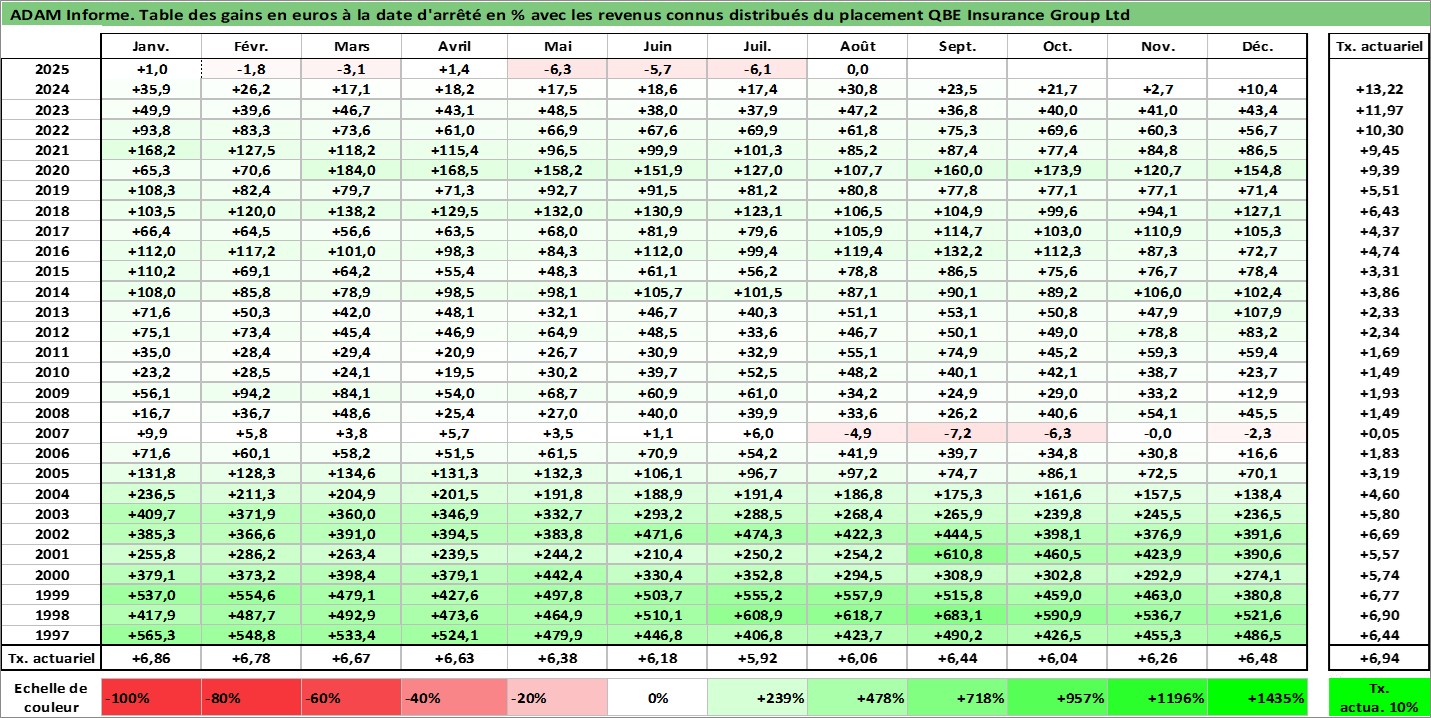
Task: Click 2016 Sept. cell showing +132,2
Action: pyautogui.click(x=957, y=252)
